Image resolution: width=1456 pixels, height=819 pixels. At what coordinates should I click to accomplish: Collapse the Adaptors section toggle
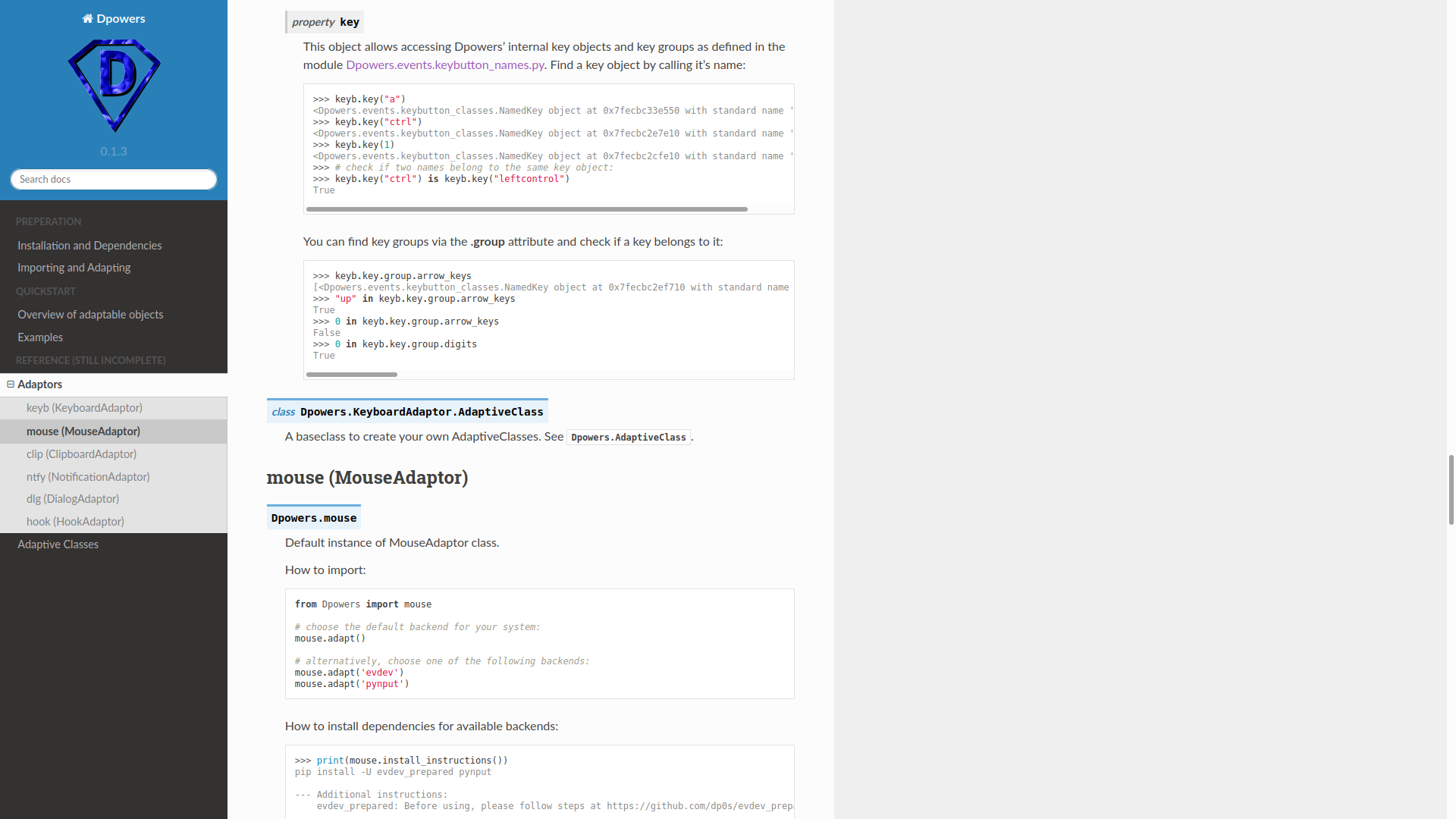[x=11, y=384]
